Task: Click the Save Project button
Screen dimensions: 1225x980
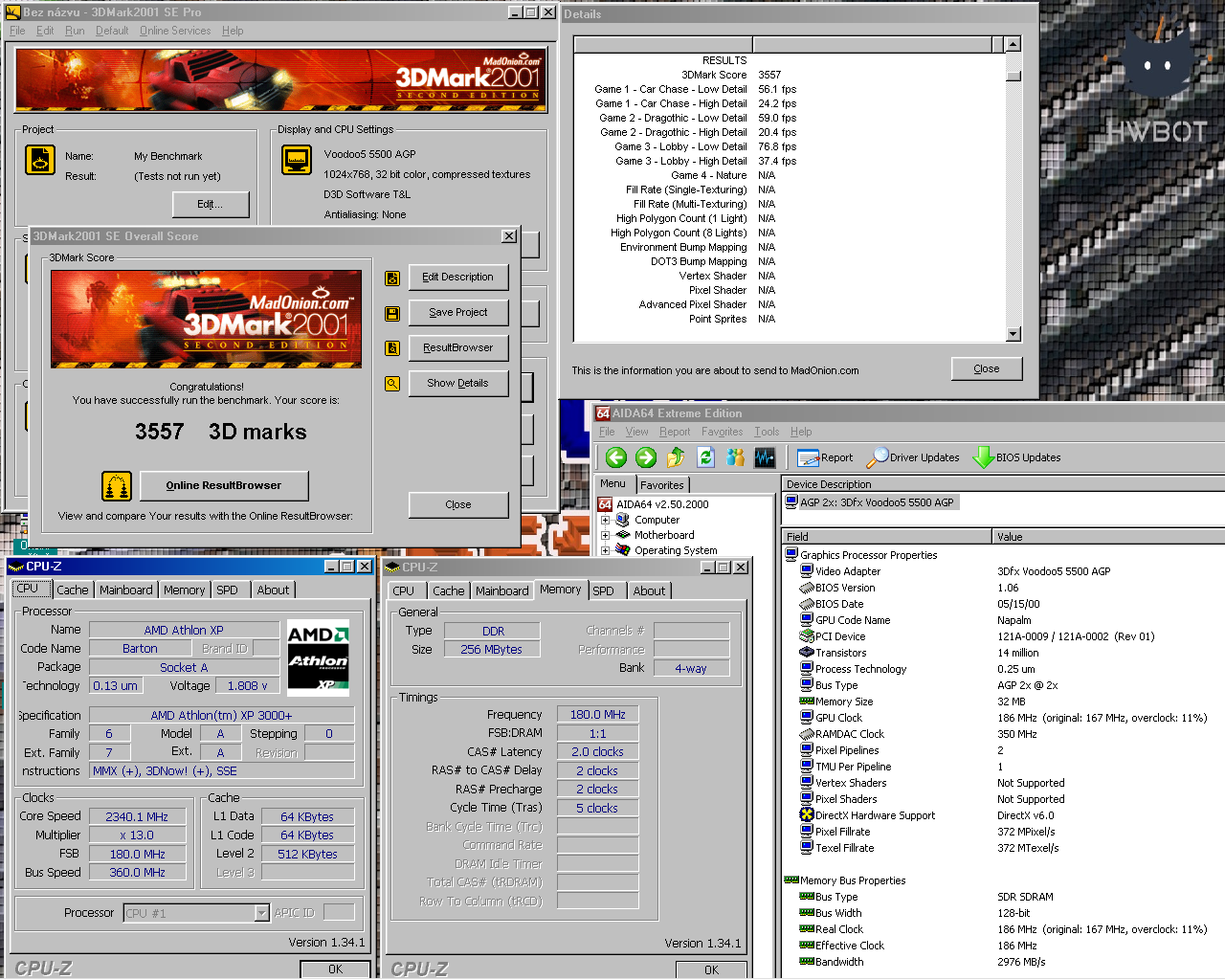Action: (x=458, y=313)
